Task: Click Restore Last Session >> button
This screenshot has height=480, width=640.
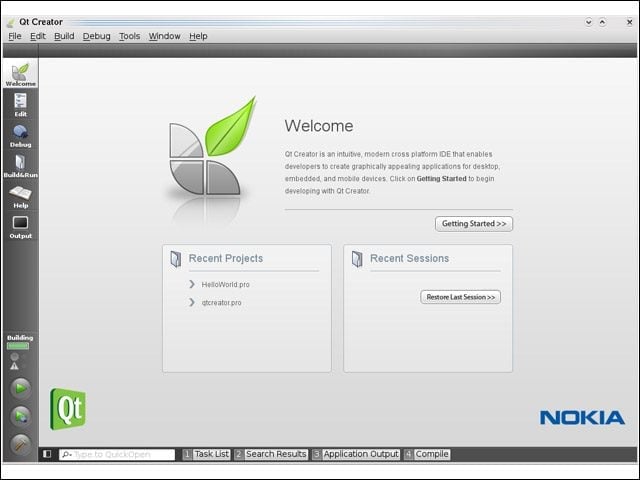Action: click(x=460, y=297)
